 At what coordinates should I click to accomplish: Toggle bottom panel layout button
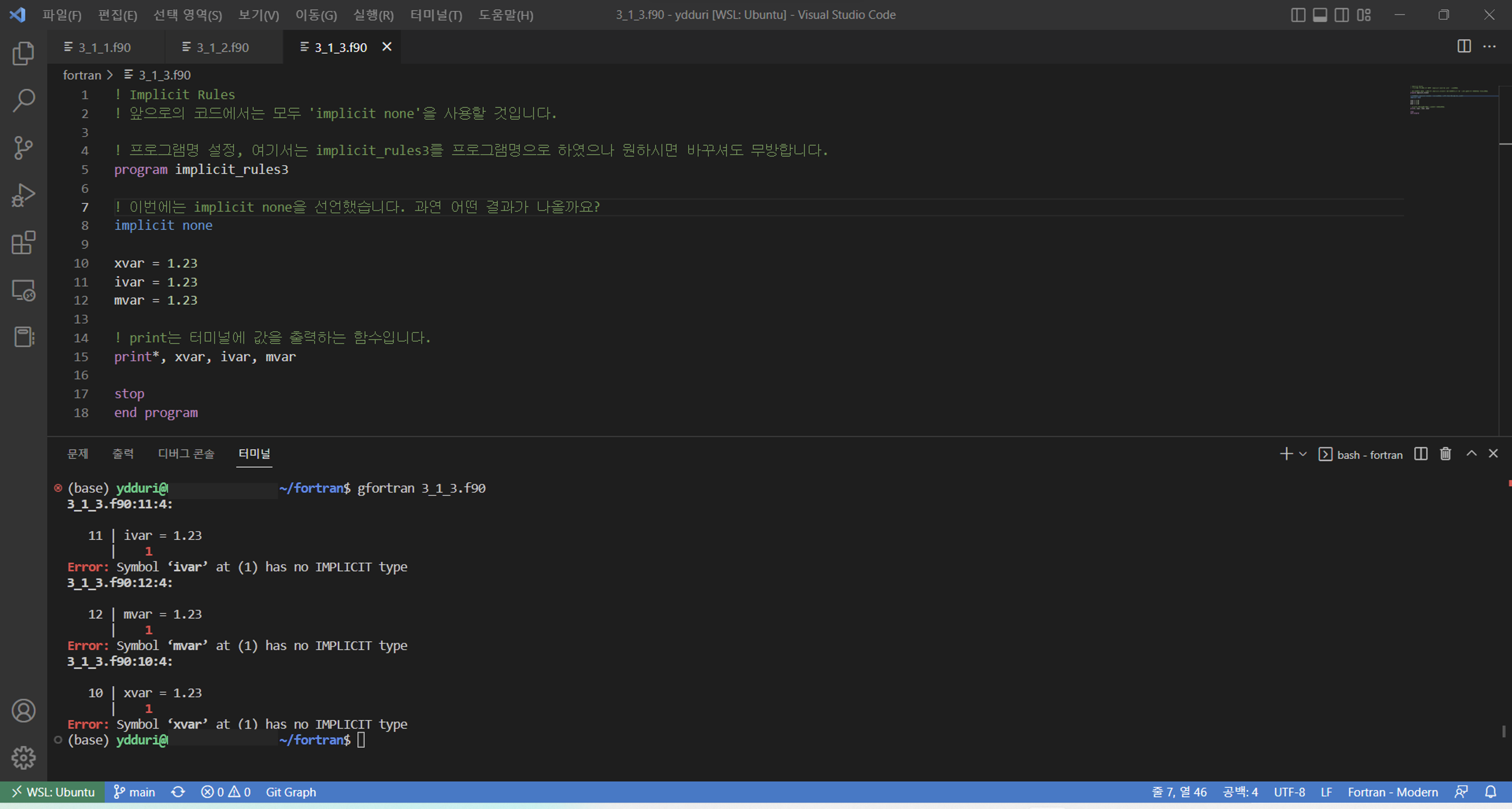[x=1320, y=15]
